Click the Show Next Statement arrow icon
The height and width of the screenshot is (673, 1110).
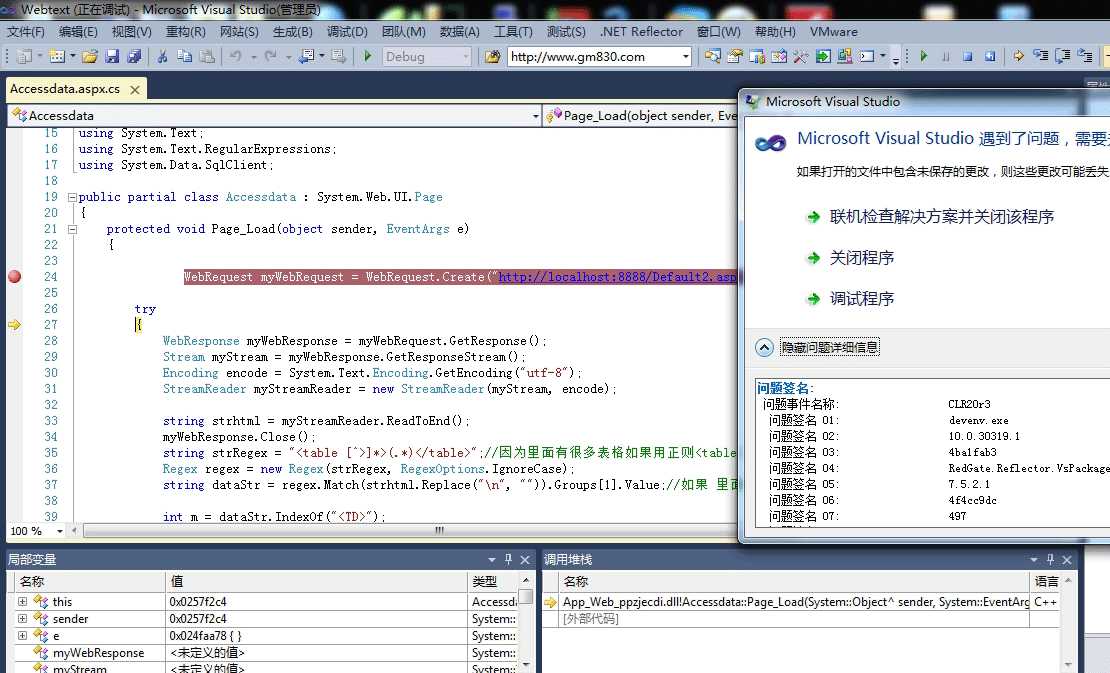point(1018,57)
